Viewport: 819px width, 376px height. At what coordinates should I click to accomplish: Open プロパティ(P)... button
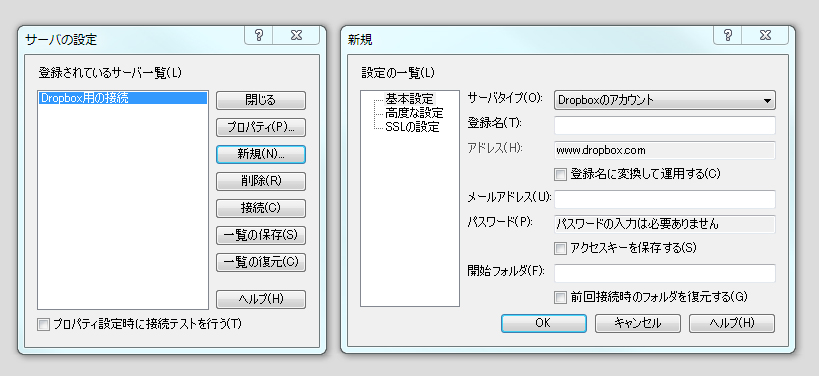pos(261,127)
